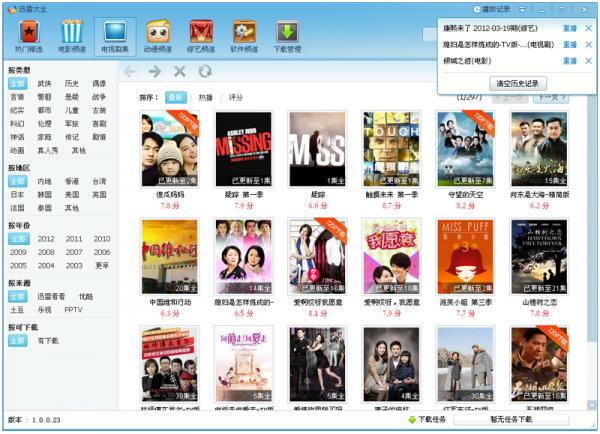The image size is (600, 434).
Task: Select 全部 under 按年份
Action: (18, 239)
